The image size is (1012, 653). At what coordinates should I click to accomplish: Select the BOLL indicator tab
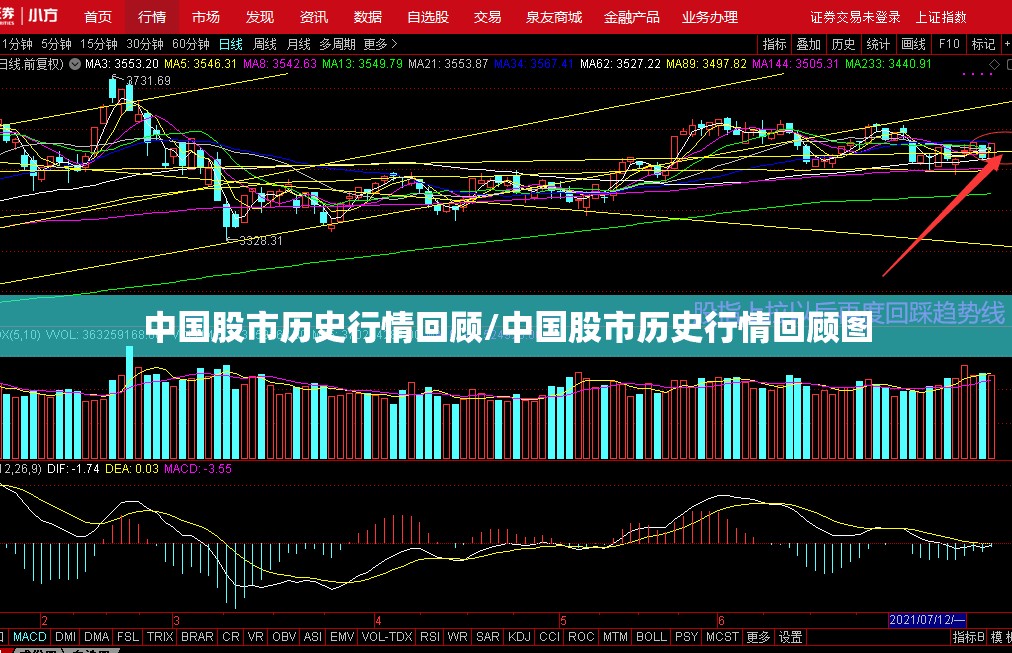coord(651,637)
